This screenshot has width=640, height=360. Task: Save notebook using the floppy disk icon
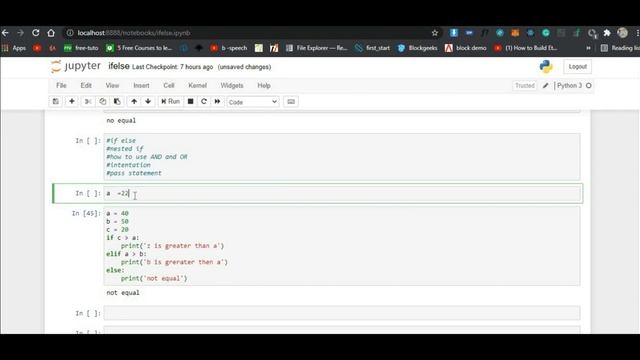point(56,102)
